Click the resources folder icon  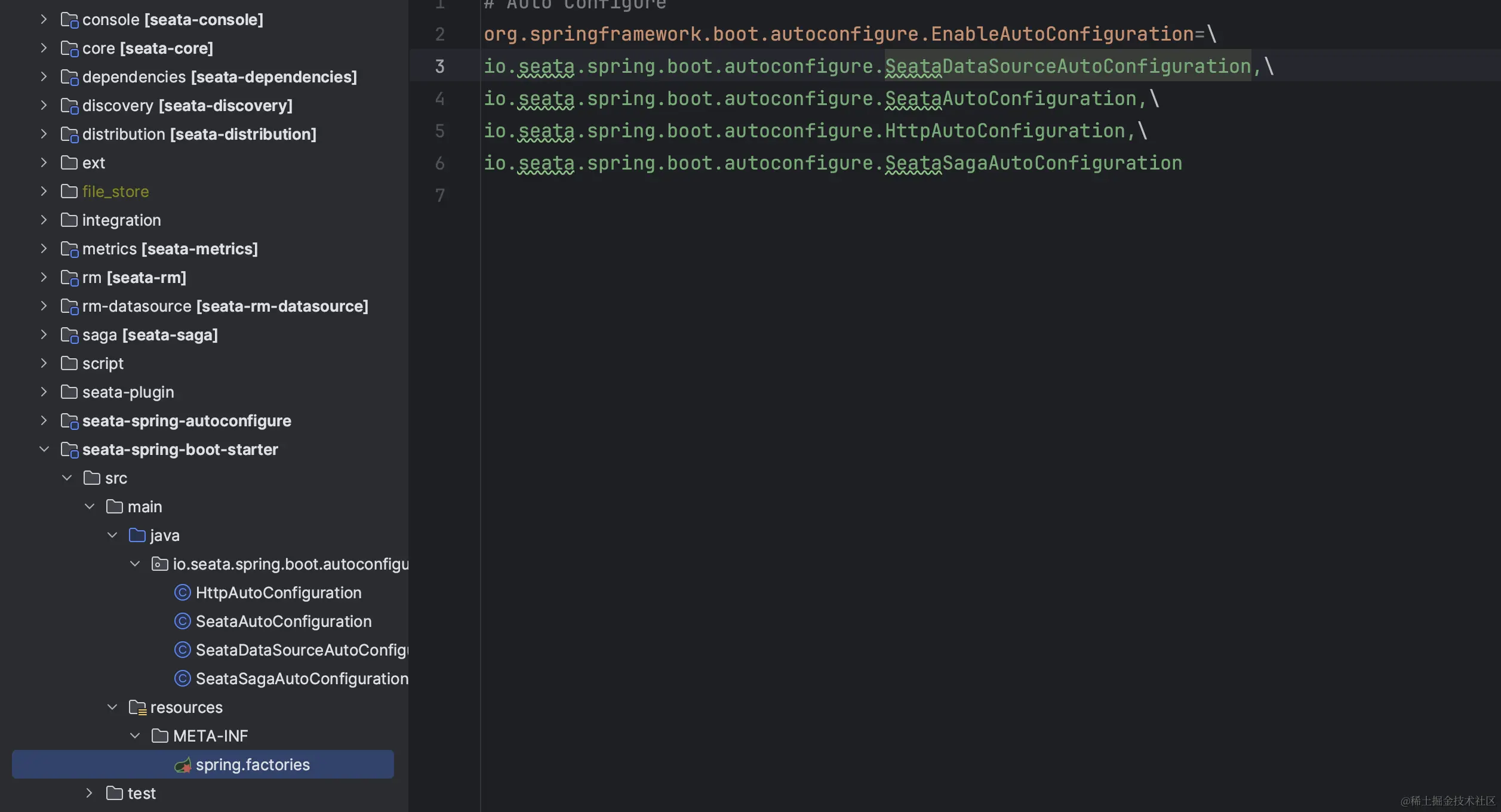[x=137, y=708]
